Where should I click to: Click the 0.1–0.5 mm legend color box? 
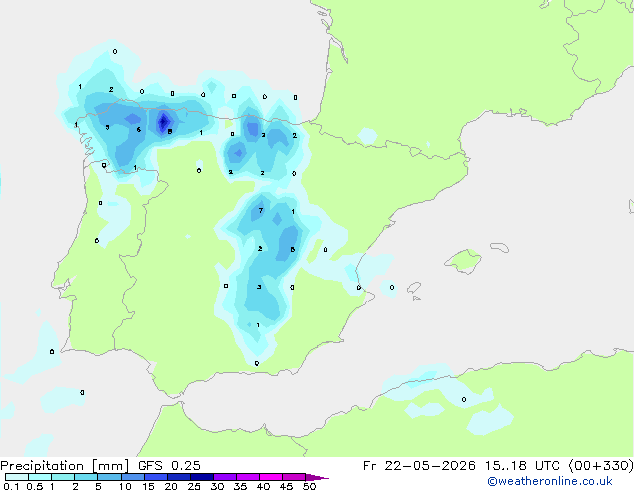coord(17,477)
